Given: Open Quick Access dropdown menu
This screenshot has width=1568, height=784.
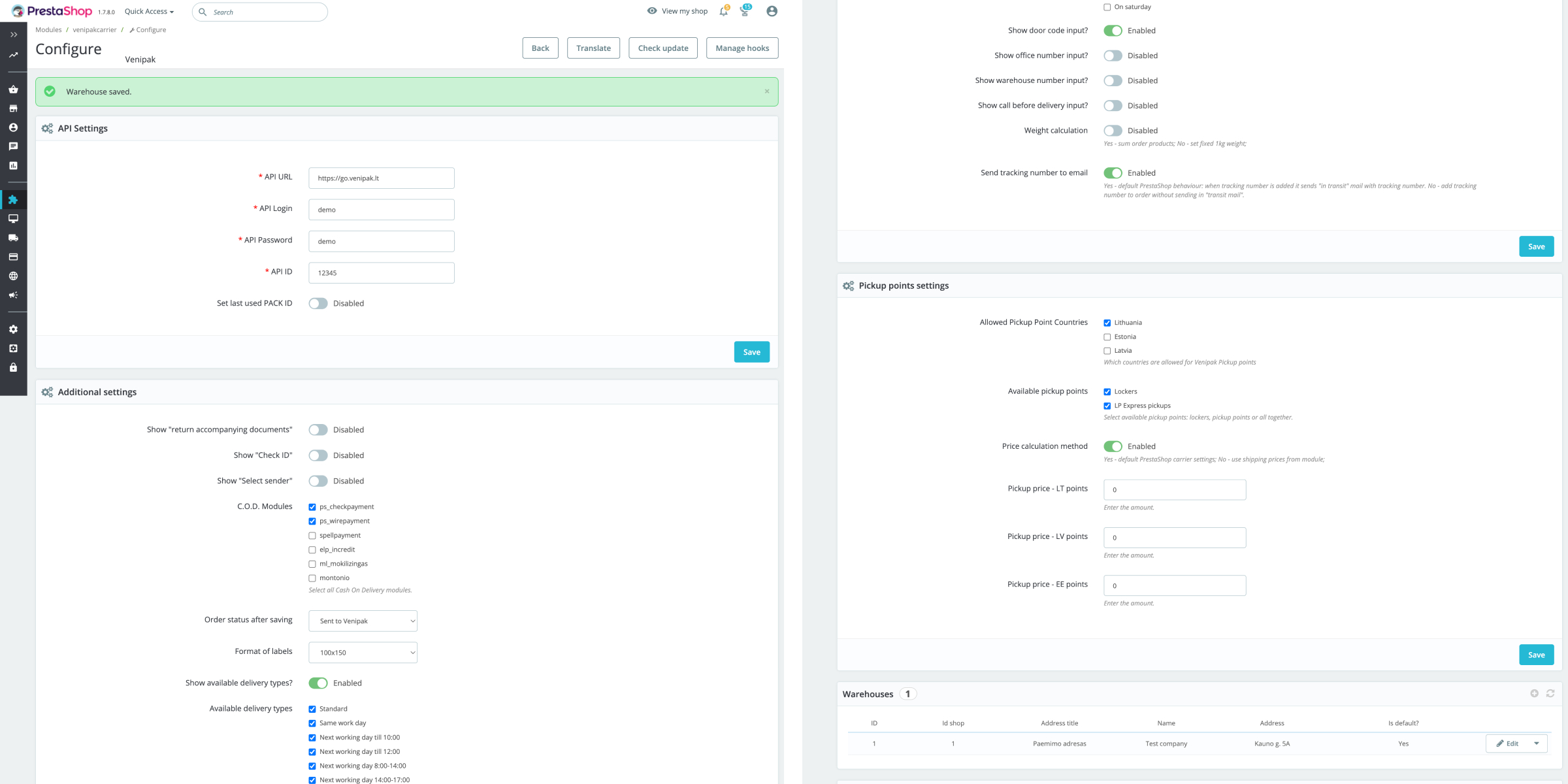Looking at the screenshot, I should click(x=149, y=11).
